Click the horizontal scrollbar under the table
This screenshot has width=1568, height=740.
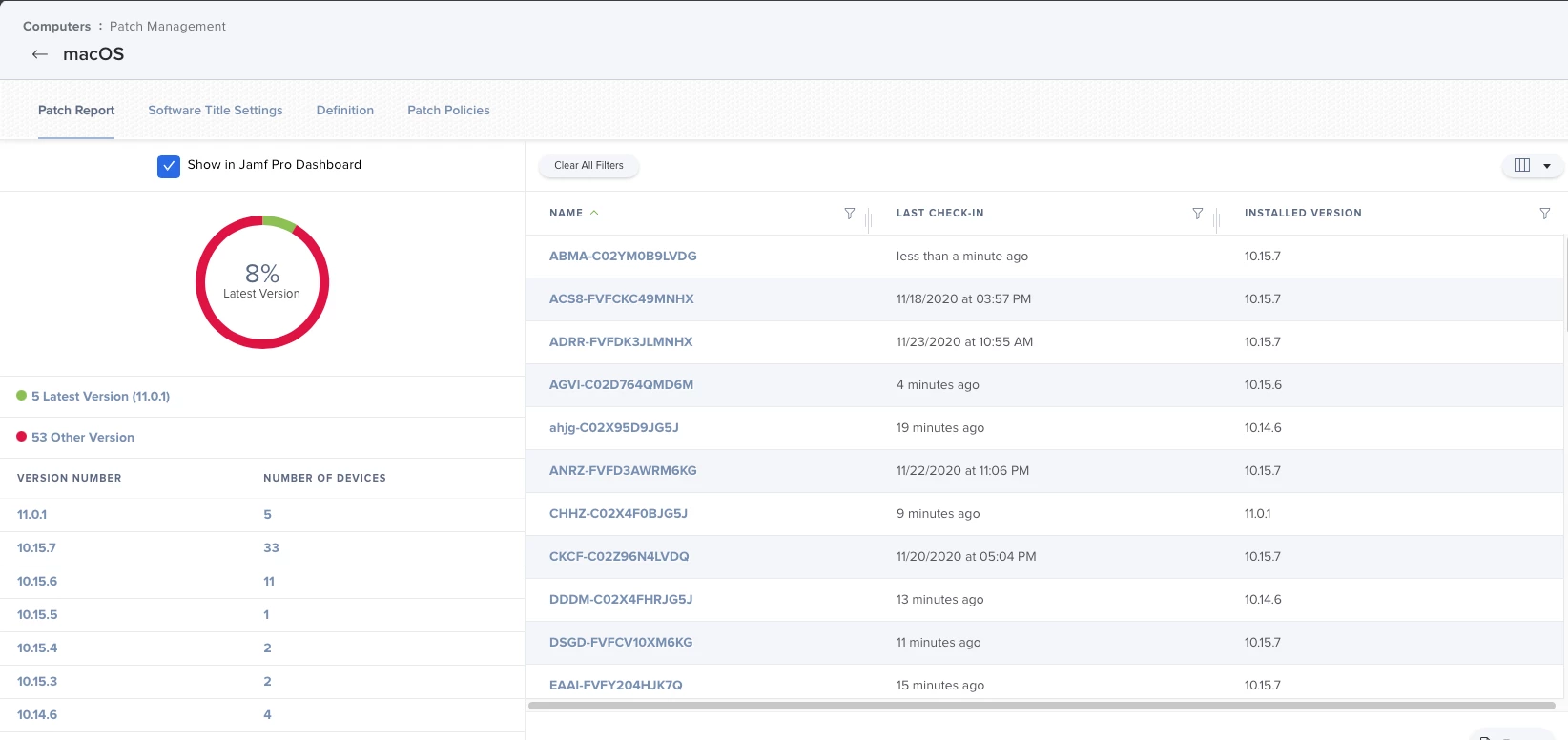[x=1042, y=706]
